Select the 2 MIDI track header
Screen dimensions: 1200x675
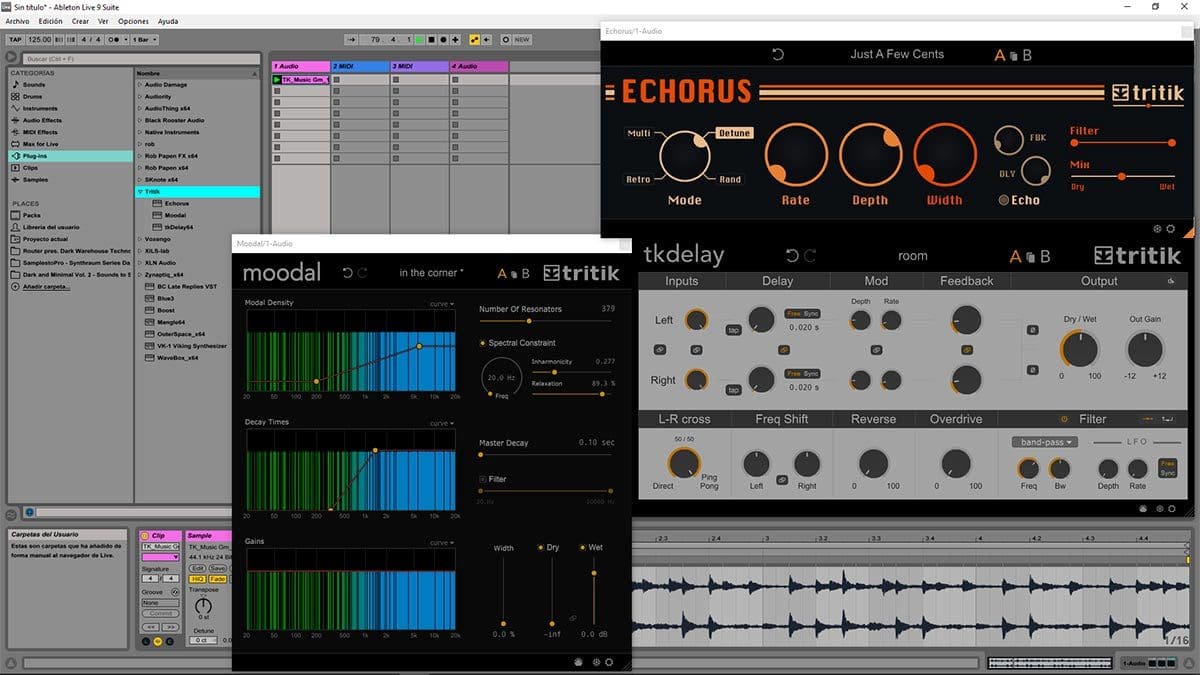coord(360,67)
